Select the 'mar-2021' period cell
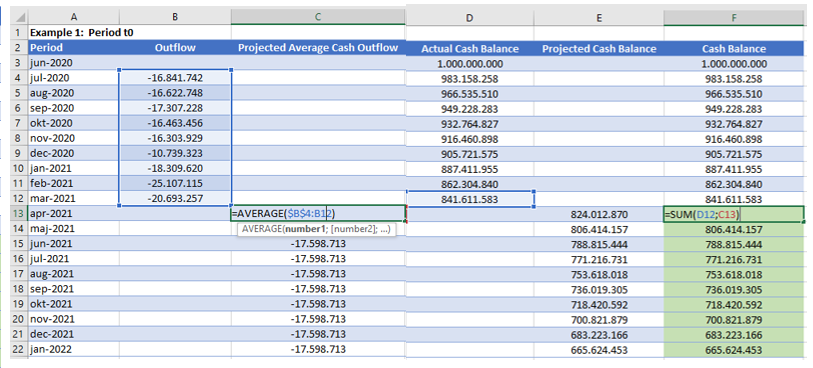This screenshot has height=368, width=813. pos(74,198)
